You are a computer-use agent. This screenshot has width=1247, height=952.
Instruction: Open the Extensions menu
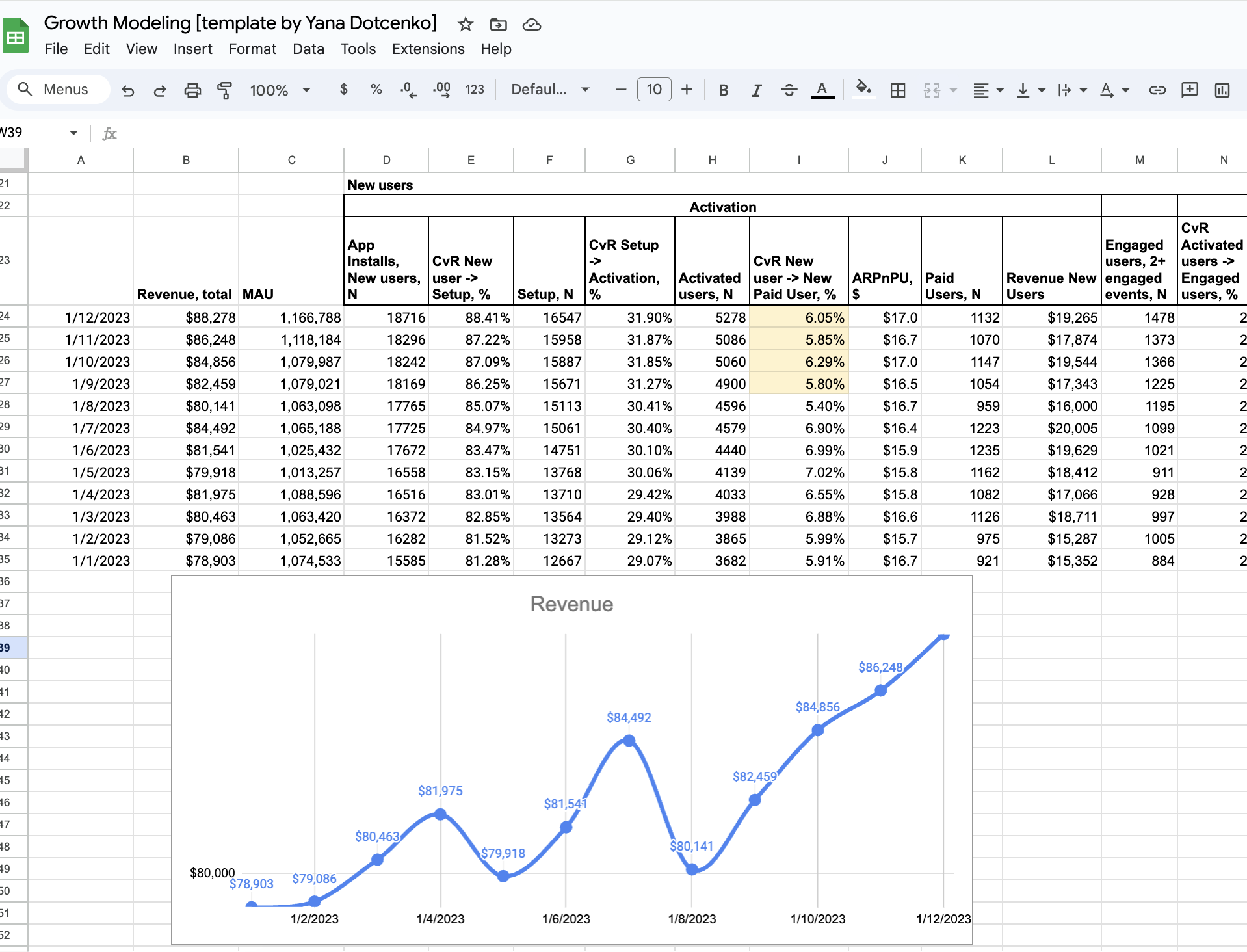[x=428, y=49]
